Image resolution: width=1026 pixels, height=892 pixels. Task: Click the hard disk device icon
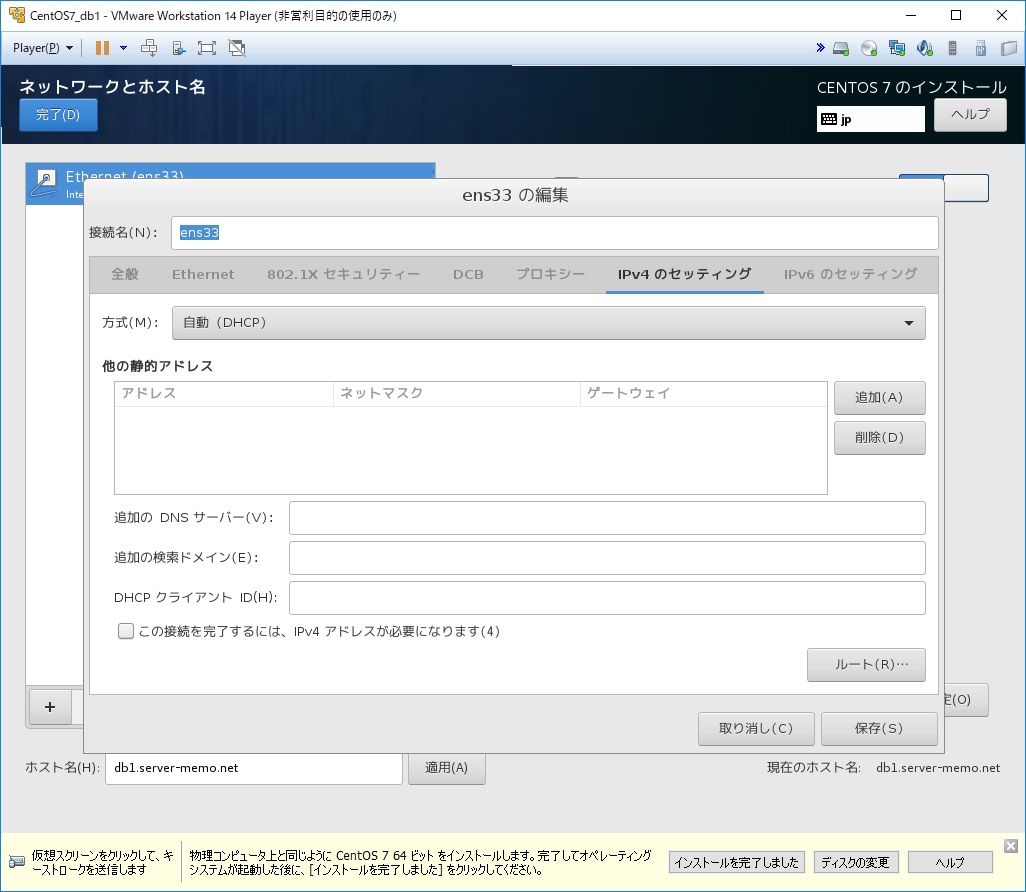[x=841, y=48]
